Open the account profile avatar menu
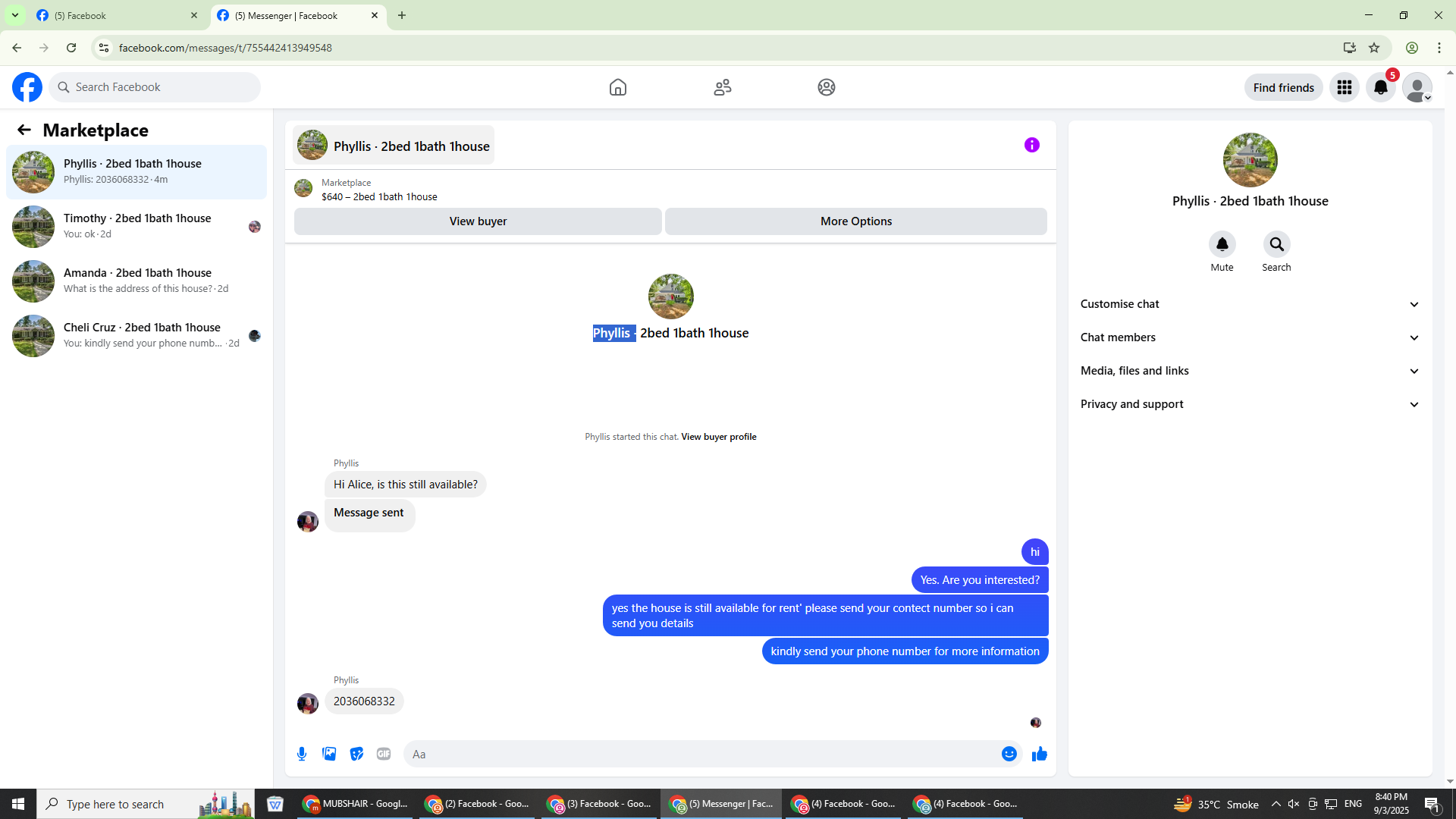The width and height of the screenshot is (1456, 819). coord(1417,87)
